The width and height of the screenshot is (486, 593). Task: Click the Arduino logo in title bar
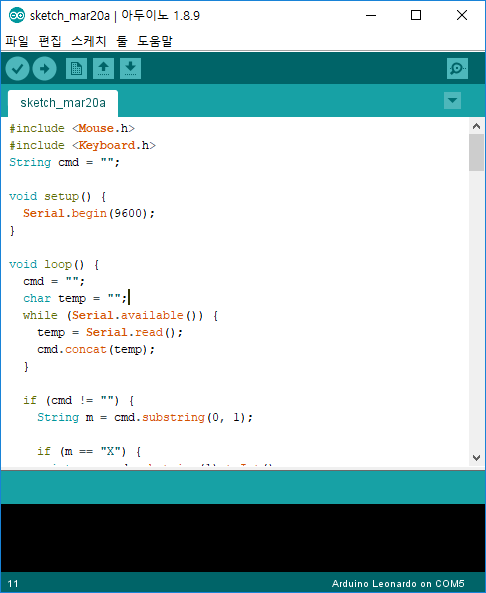[17, 15]
